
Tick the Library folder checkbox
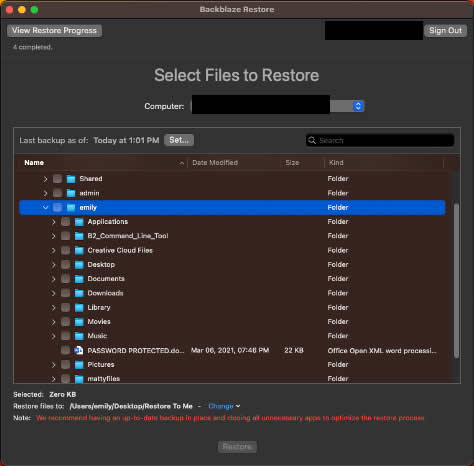pyautogui.click(x=66, y=307)
